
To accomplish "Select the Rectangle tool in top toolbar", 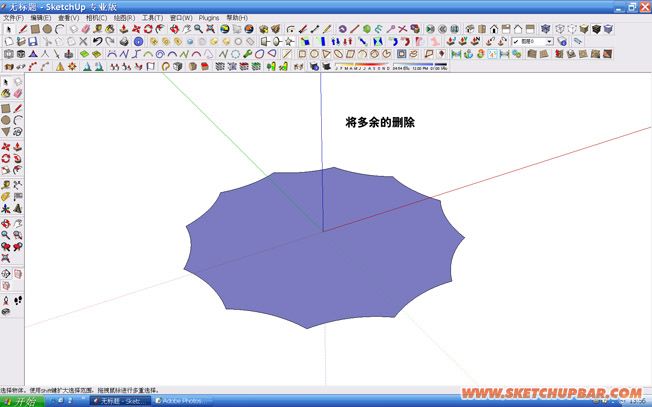I will tap(35, 29).
